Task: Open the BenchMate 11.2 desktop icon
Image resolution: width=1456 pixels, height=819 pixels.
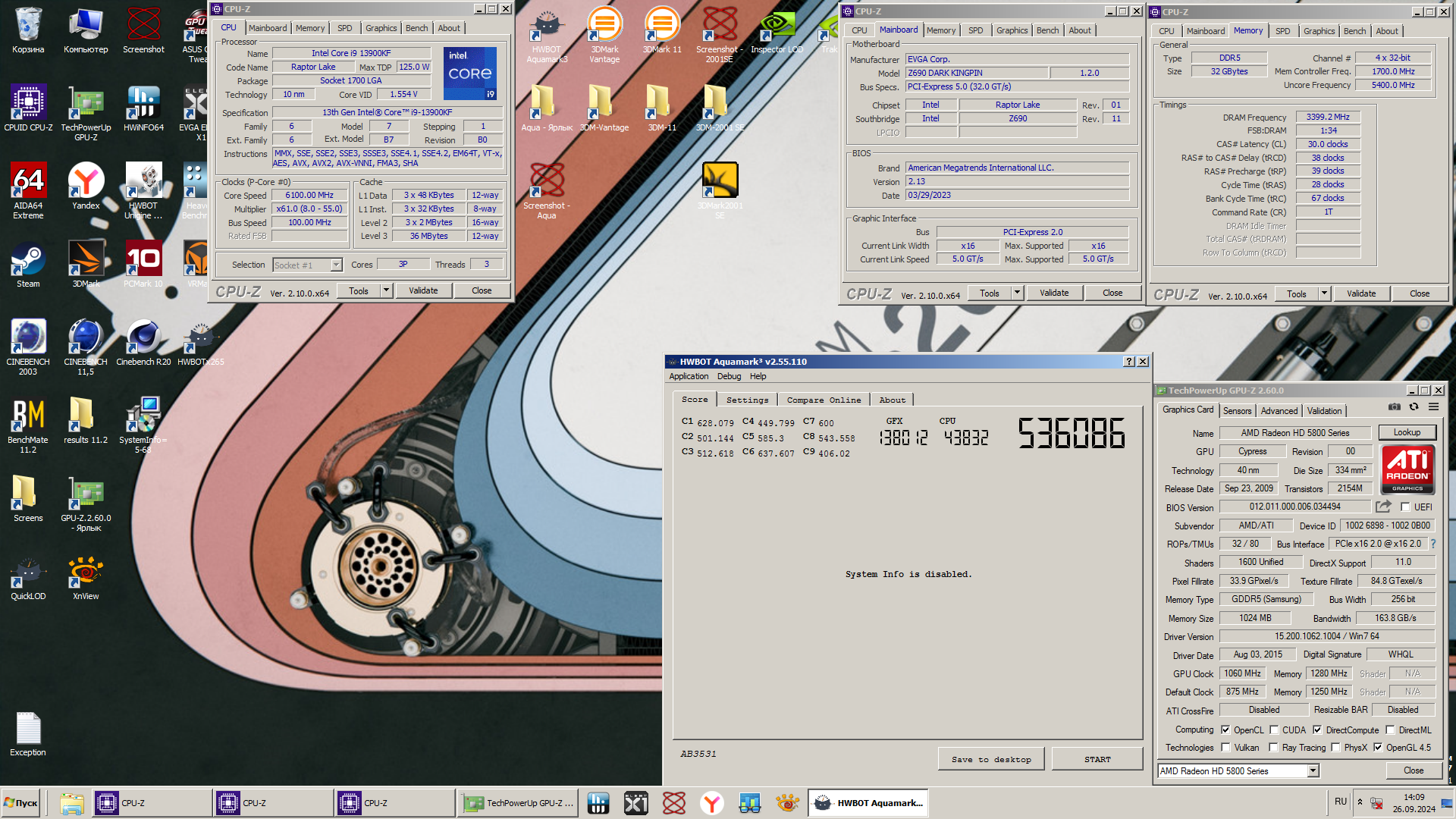Action: [x=28, y=425]
